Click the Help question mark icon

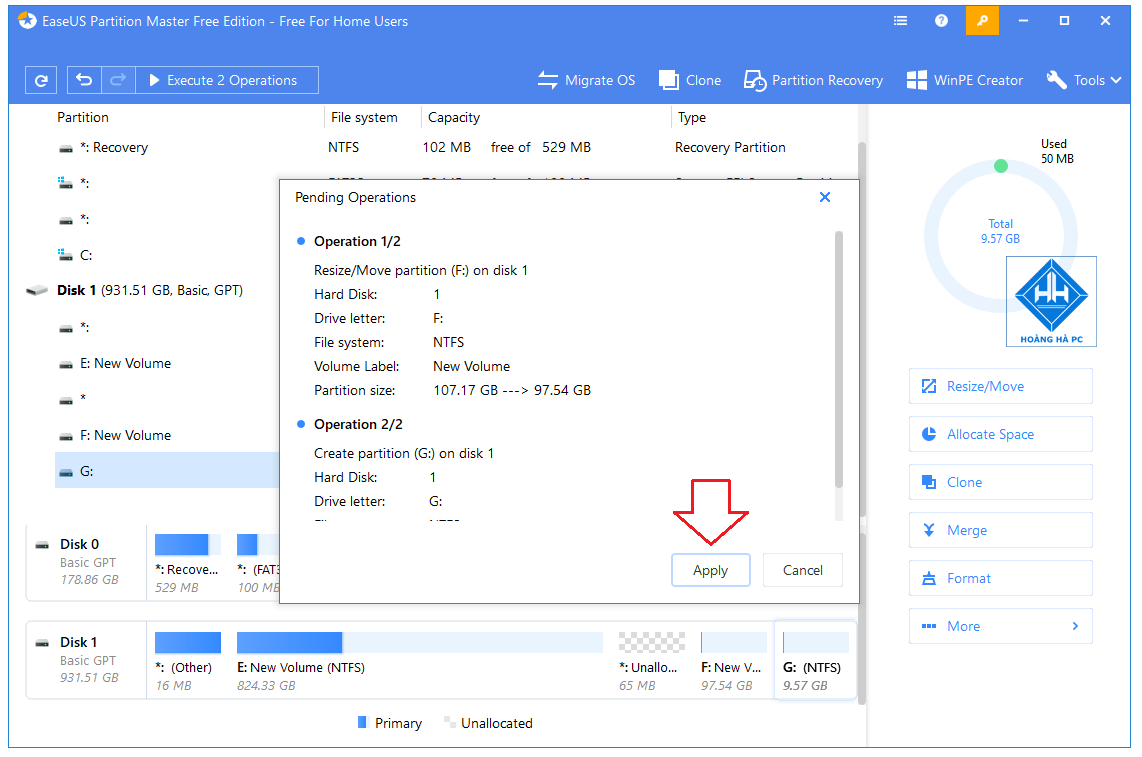click(941, 20)
